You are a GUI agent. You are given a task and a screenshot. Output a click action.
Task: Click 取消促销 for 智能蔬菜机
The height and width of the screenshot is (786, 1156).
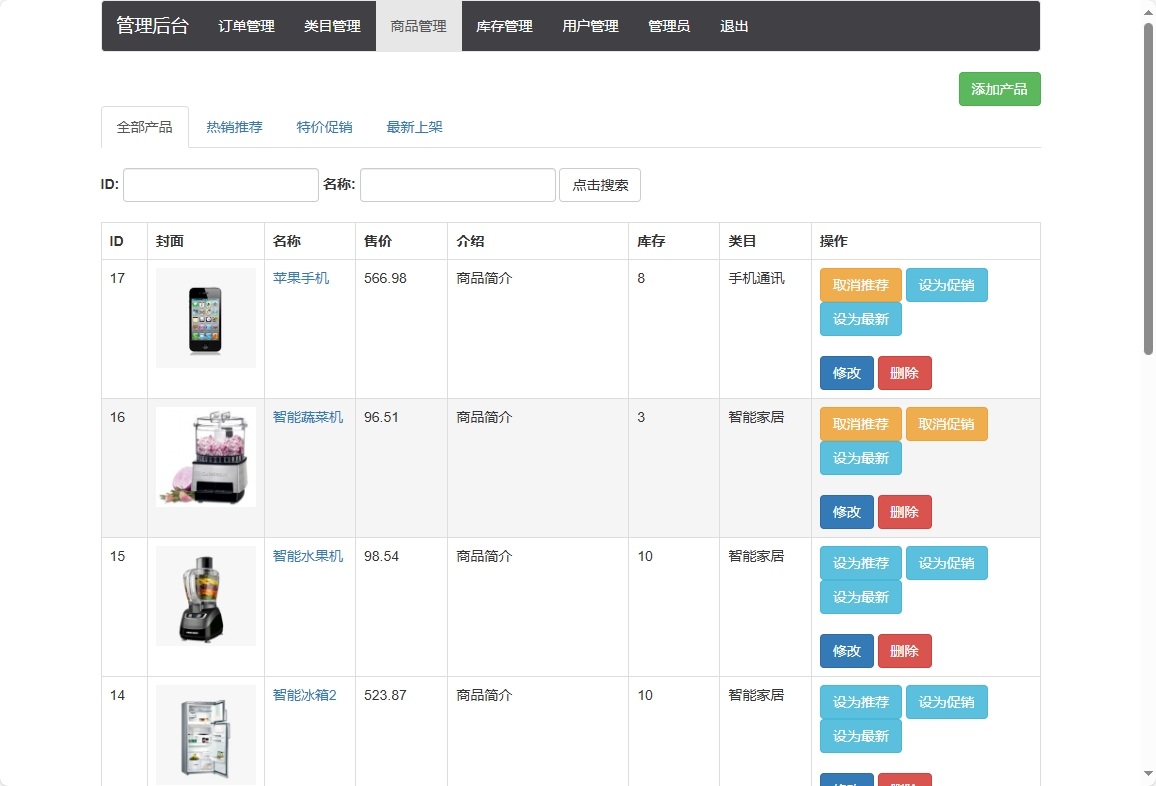(946, 423)
